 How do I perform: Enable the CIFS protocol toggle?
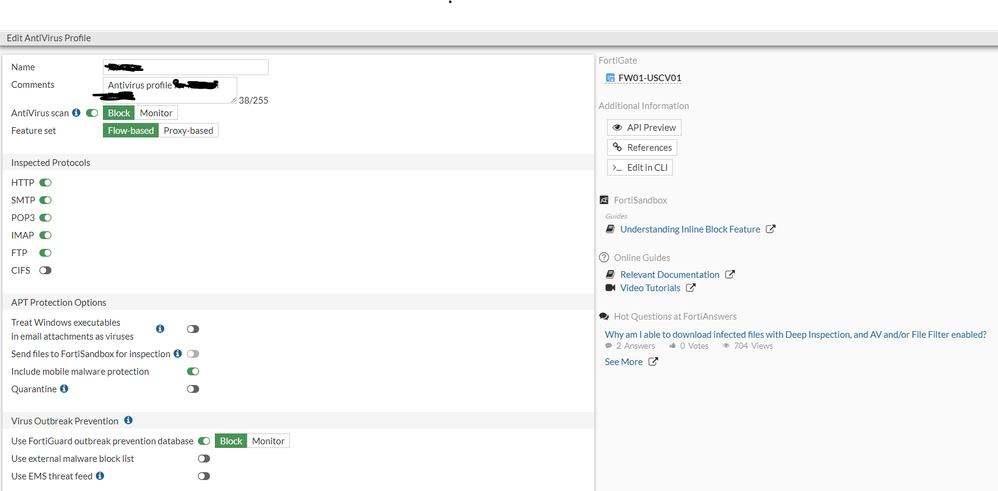click(x=45, y=270)
